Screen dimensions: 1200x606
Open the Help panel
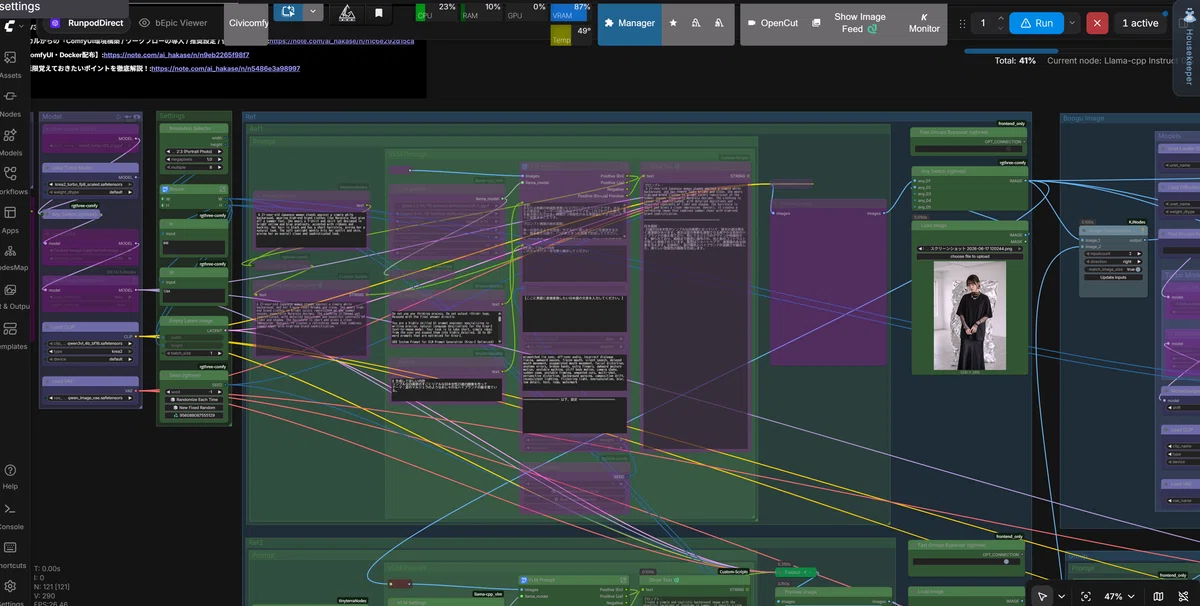coord(10,476)
